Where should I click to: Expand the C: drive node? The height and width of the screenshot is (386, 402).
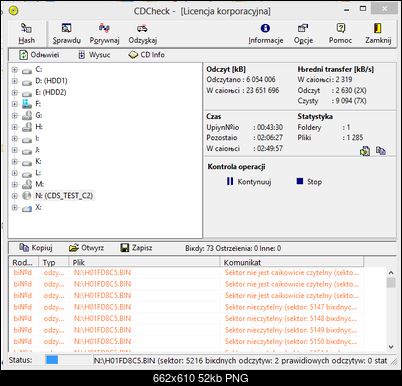coord(14,70)
